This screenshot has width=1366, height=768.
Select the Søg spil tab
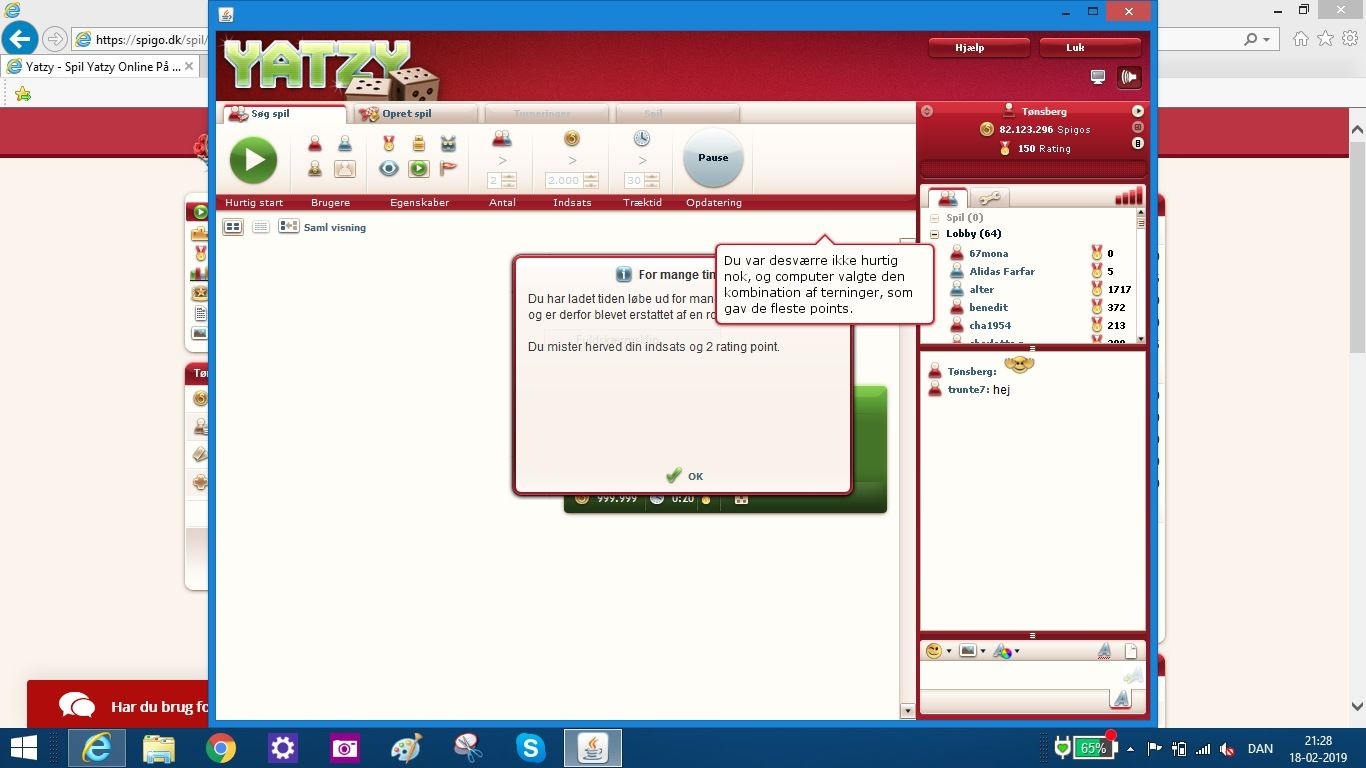[x=283, y=114]
